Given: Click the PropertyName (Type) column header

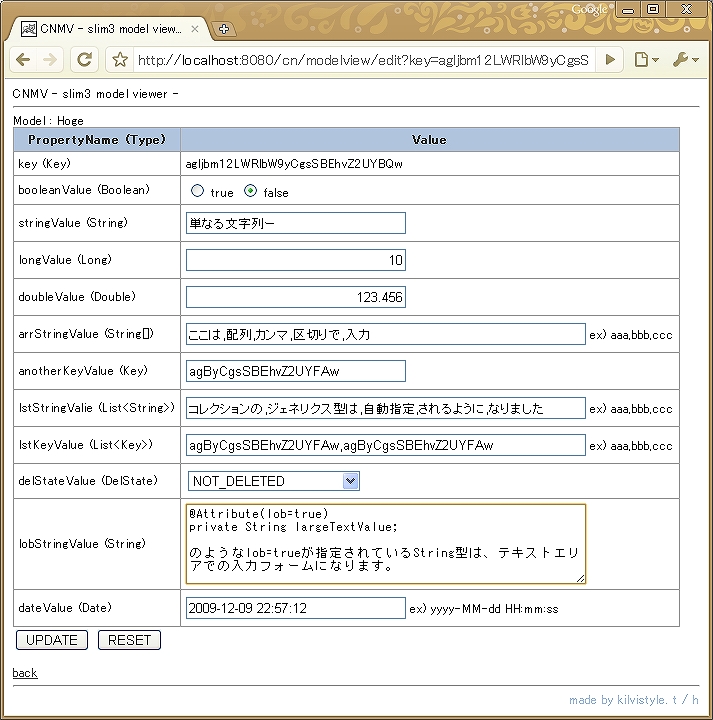Looking at the screenshot, I should click(x=97, y=140).
